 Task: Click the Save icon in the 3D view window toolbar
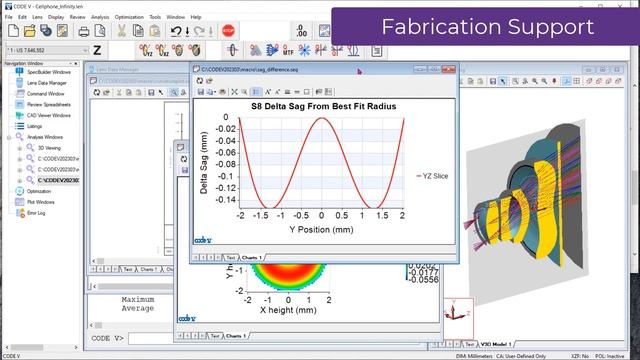click(493, 82)
